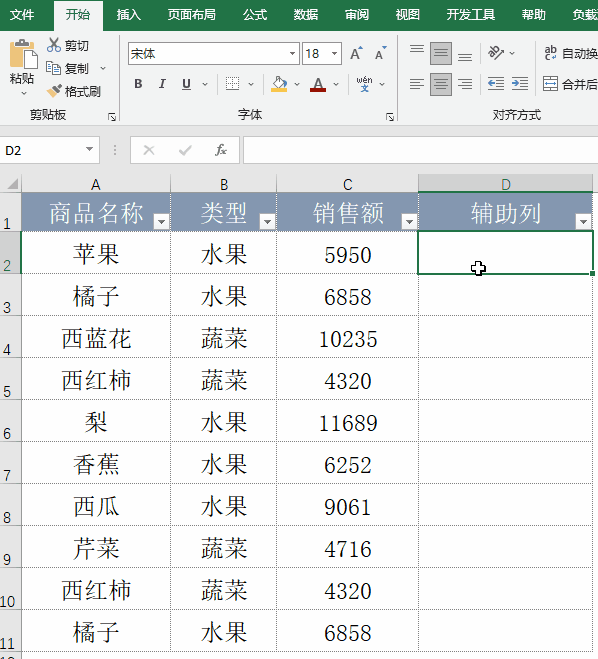Select cell containing 11689

coord(348,421)
